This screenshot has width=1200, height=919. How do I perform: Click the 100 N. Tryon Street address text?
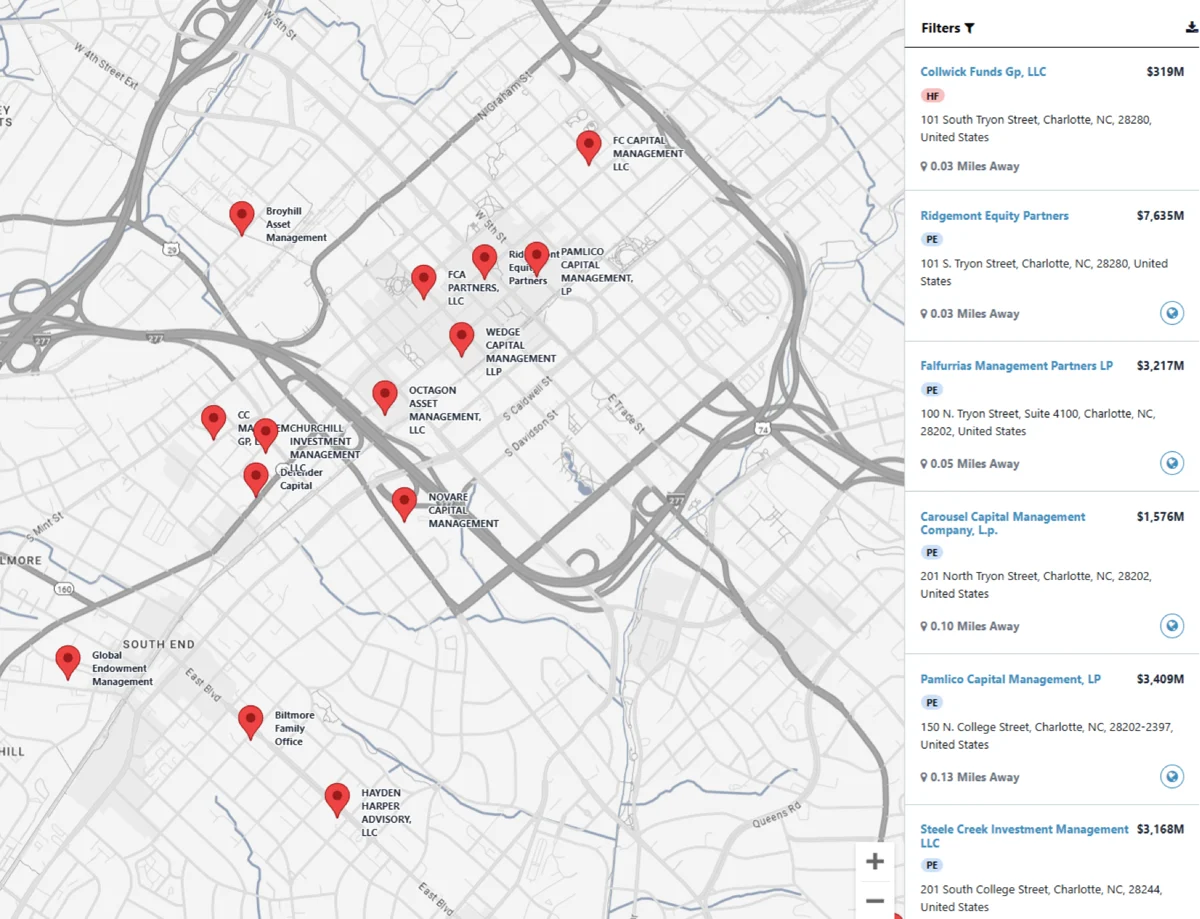1038,422
